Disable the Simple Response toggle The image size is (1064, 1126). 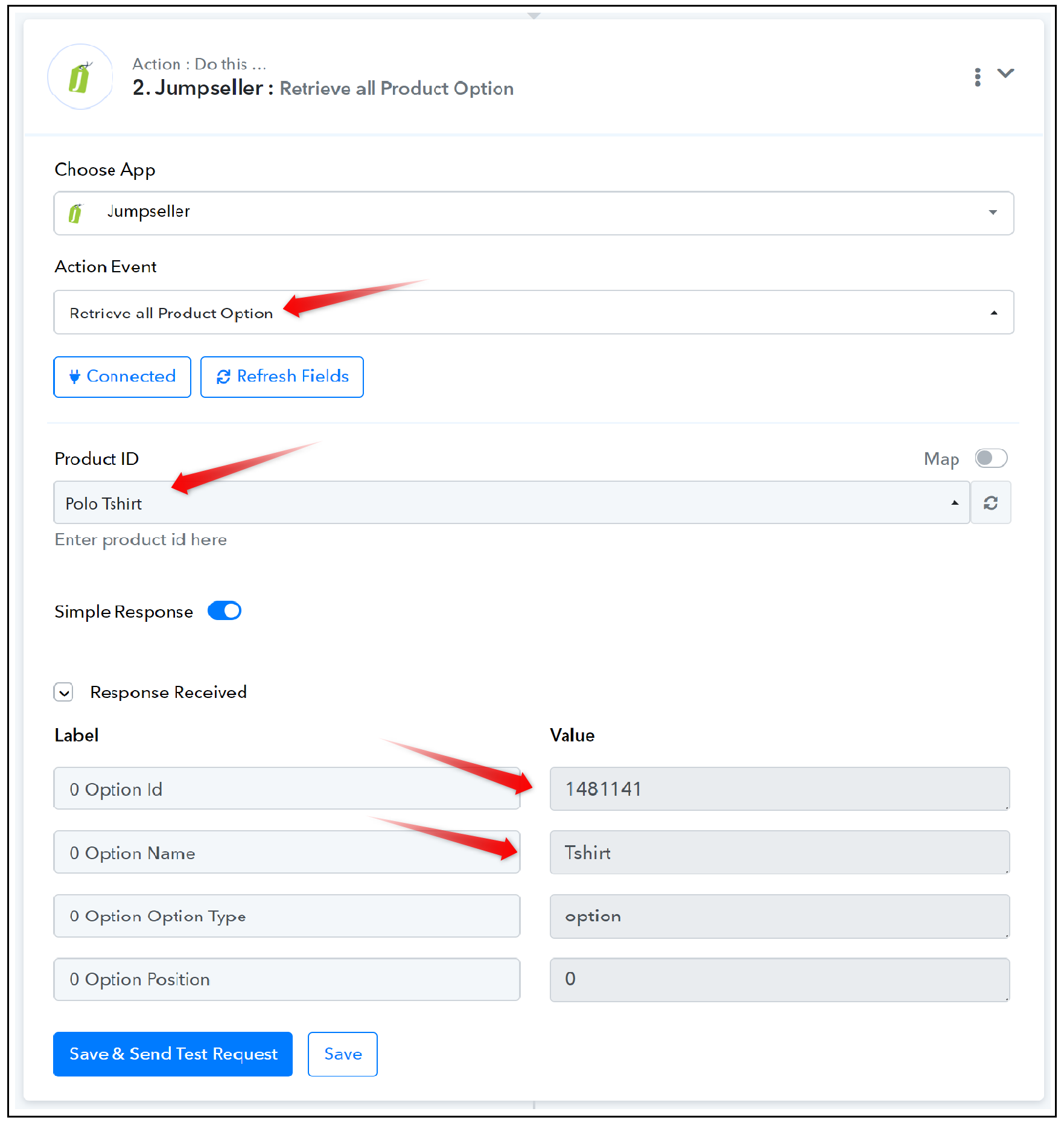(225, 611)
